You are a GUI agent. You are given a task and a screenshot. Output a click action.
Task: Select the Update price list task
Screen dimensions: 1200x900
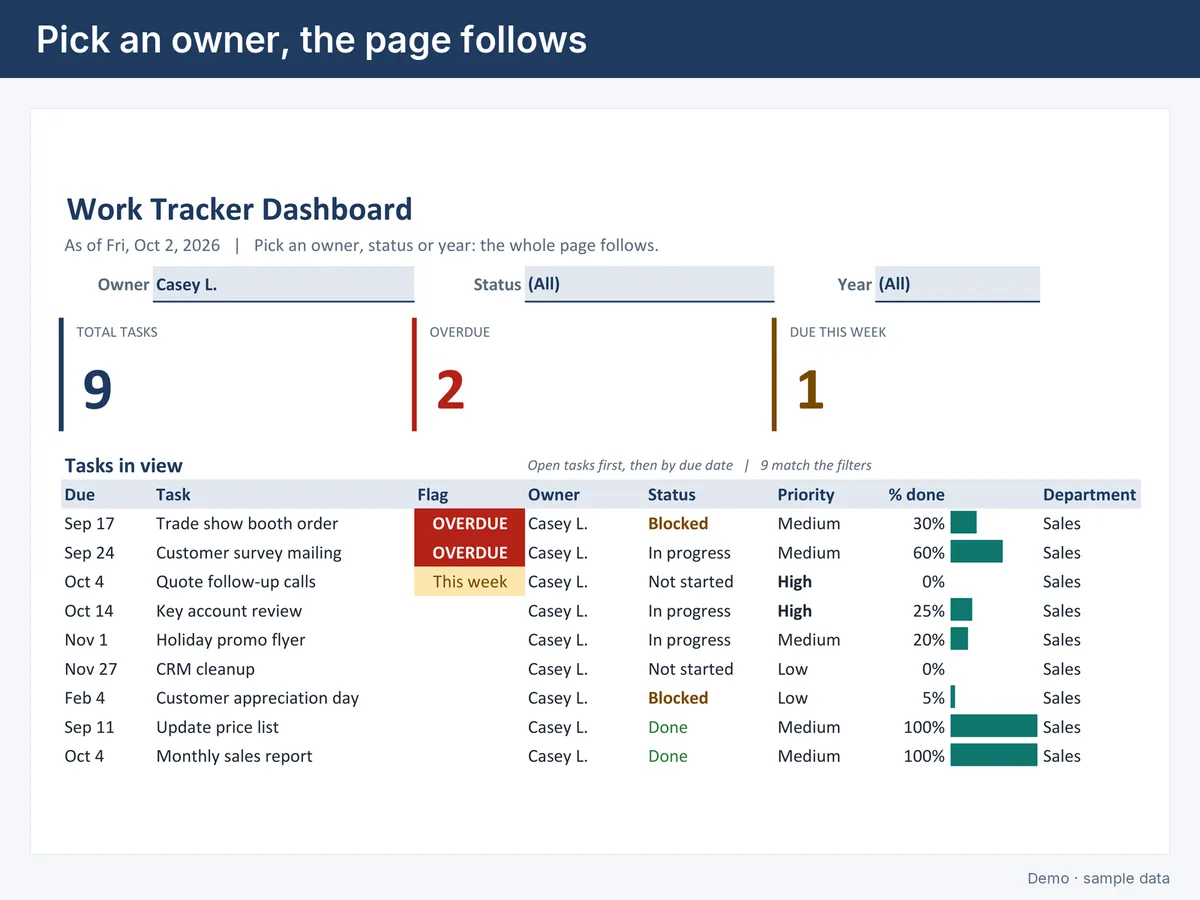point(217,726)
